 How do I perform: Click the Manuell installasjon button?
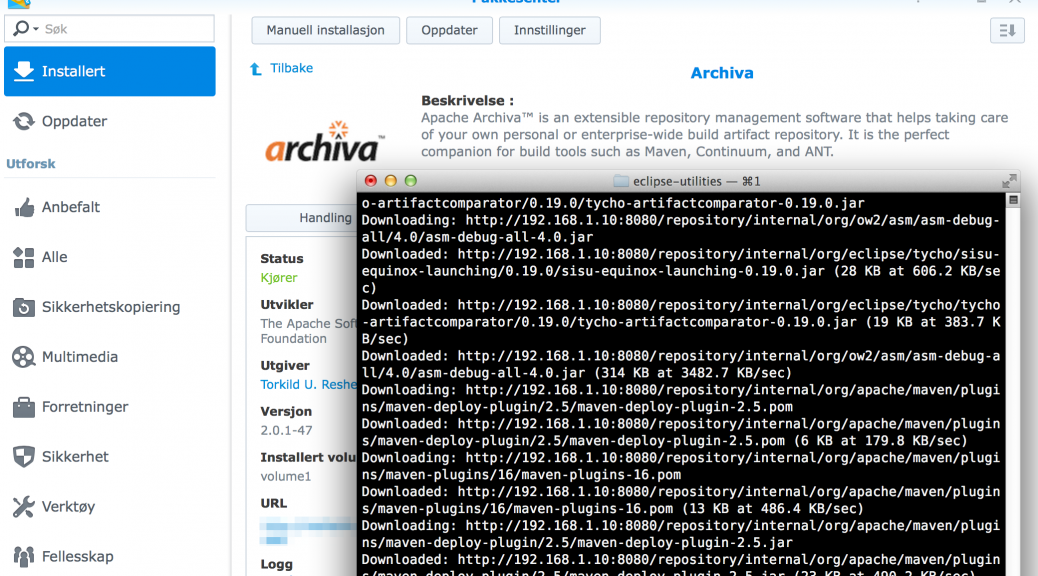[x=325, y=30]
